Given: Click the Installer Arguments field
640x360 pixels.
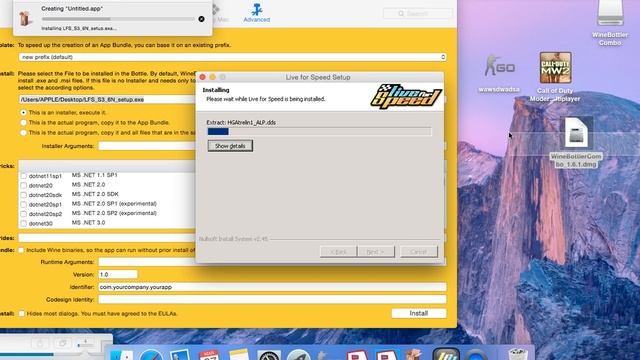Looking at the screenshot, I should (x=147, y=146).
